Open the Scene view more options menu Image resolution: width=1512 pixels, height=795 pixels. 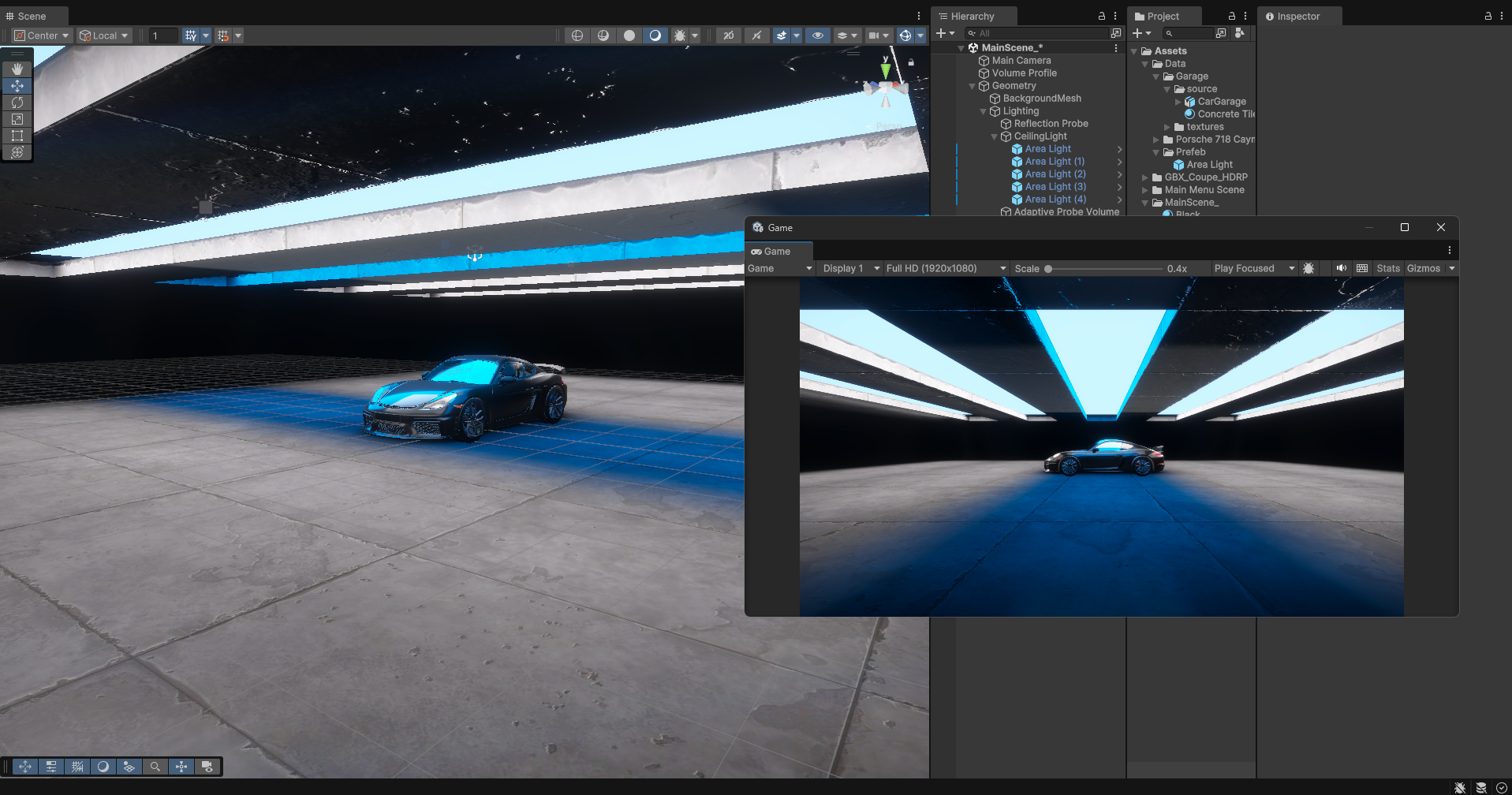[x=919, y=16]
